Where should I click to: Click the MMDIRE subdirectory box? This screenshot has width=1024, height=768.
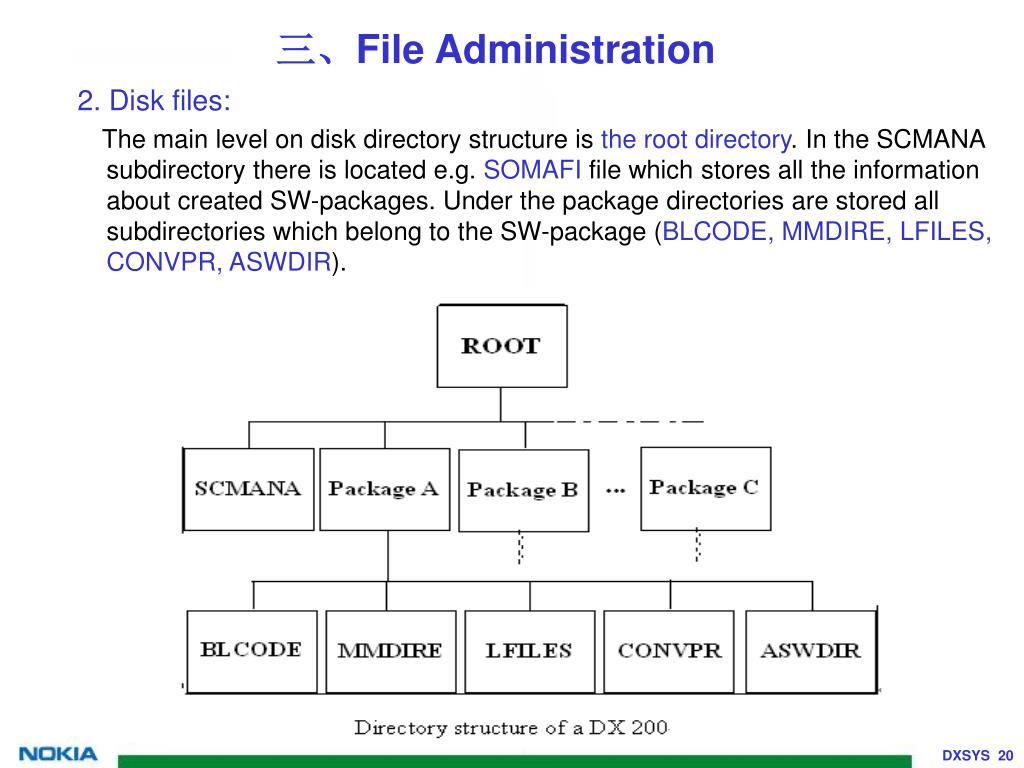(x=391, y=652)
